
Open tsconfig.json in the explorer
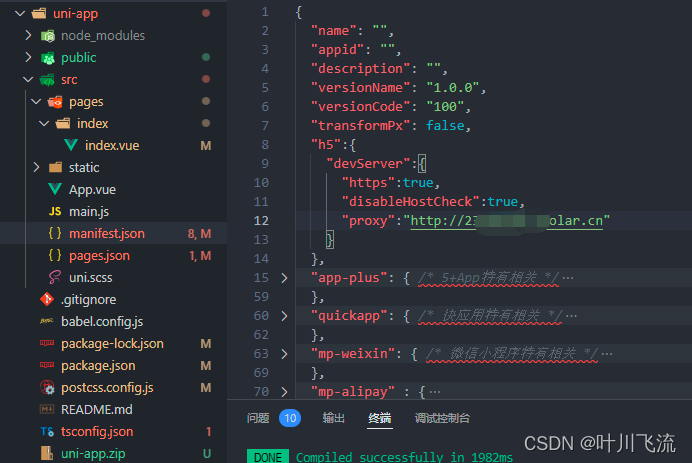97,431
